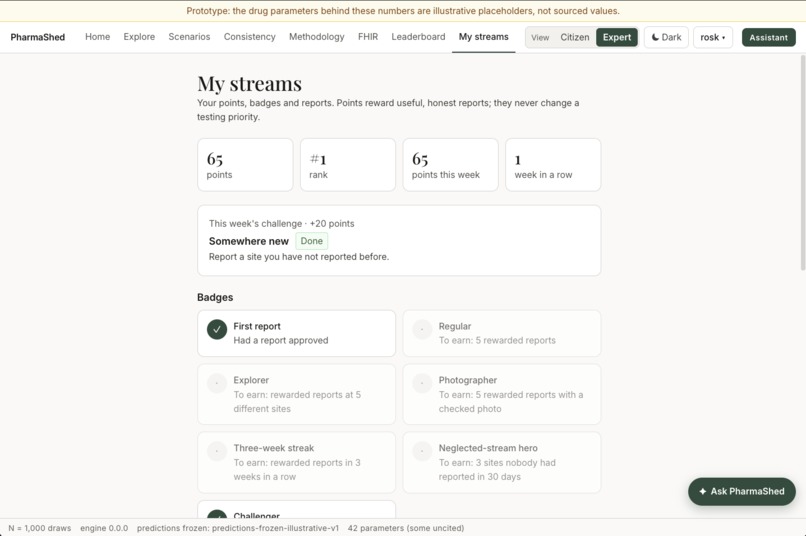
Task: Switch view to Citizen mode
Action: pos(575,37)
